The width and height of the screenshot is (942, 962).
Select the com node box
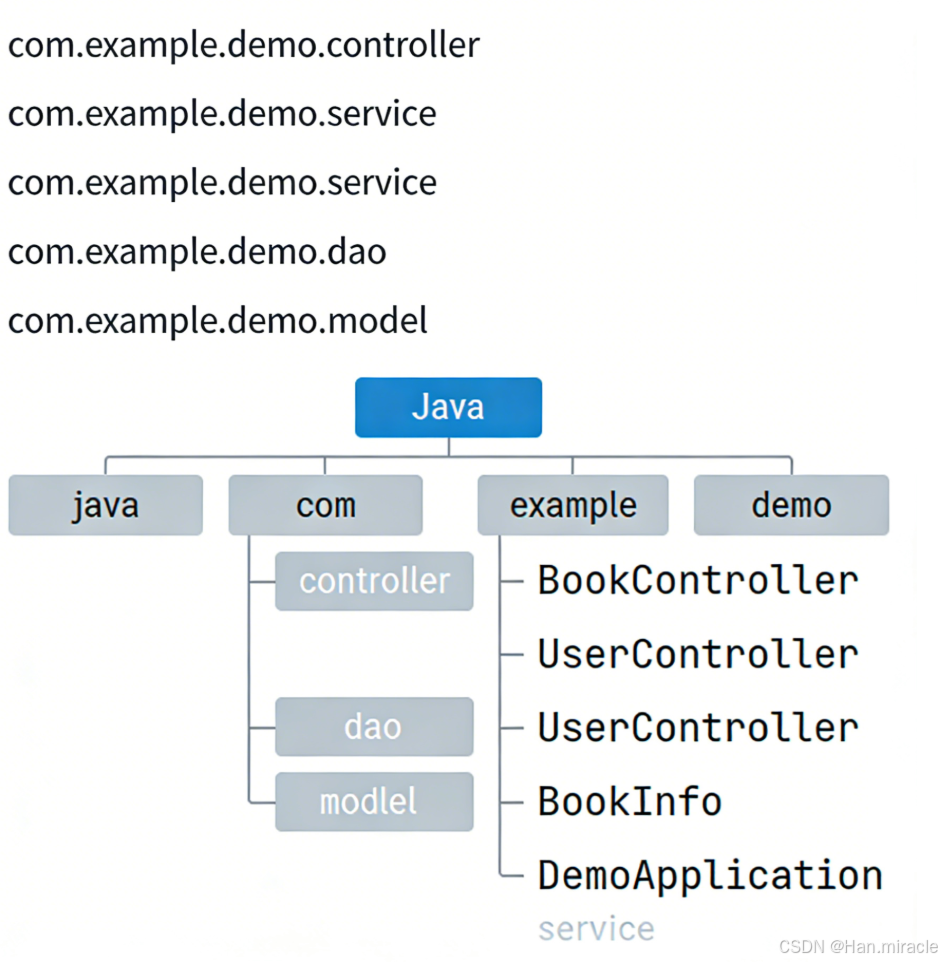point(325,505)
